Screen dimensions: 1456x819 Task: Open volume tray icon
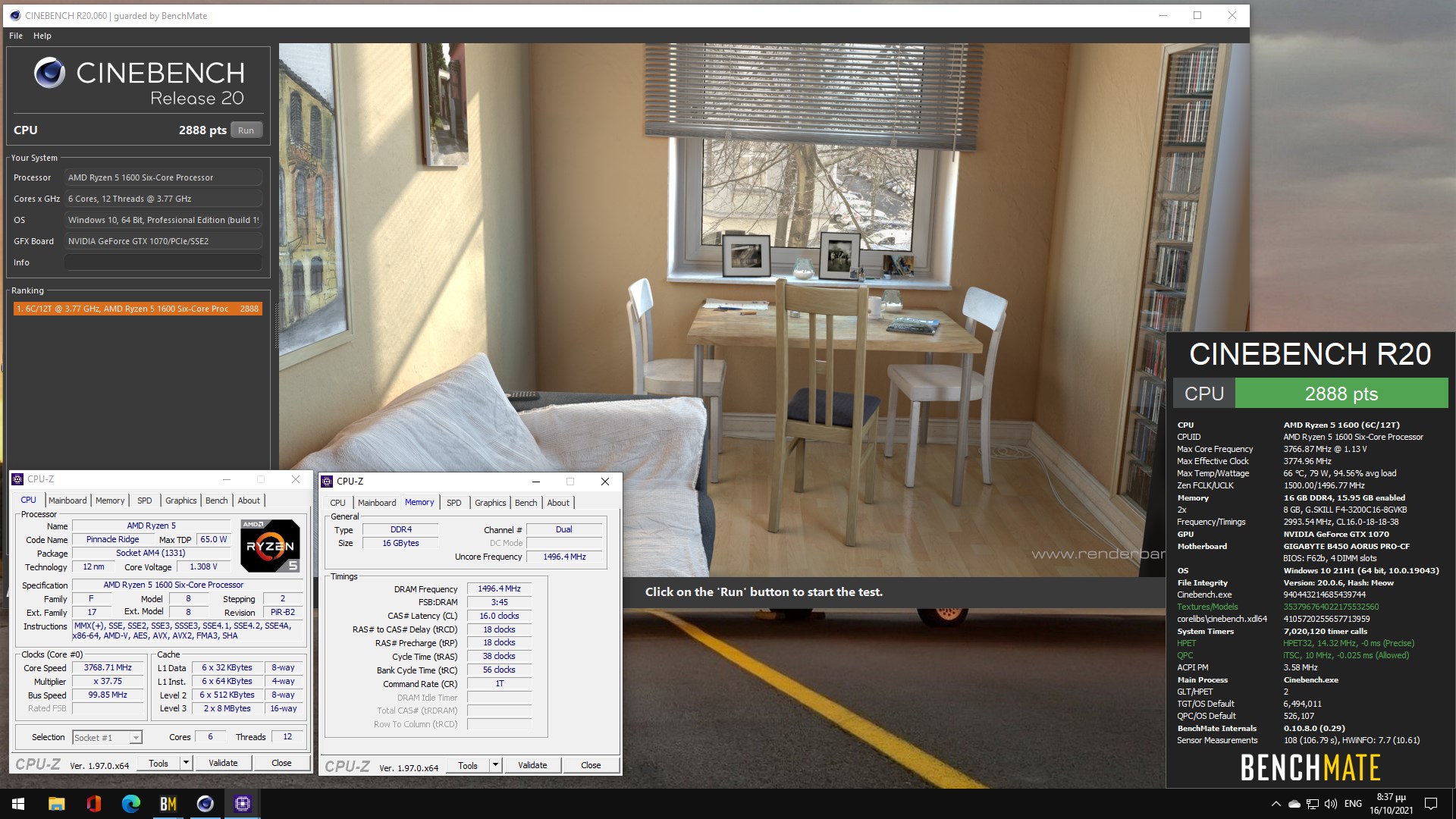pyautogui.click(x=1330, y=804)
